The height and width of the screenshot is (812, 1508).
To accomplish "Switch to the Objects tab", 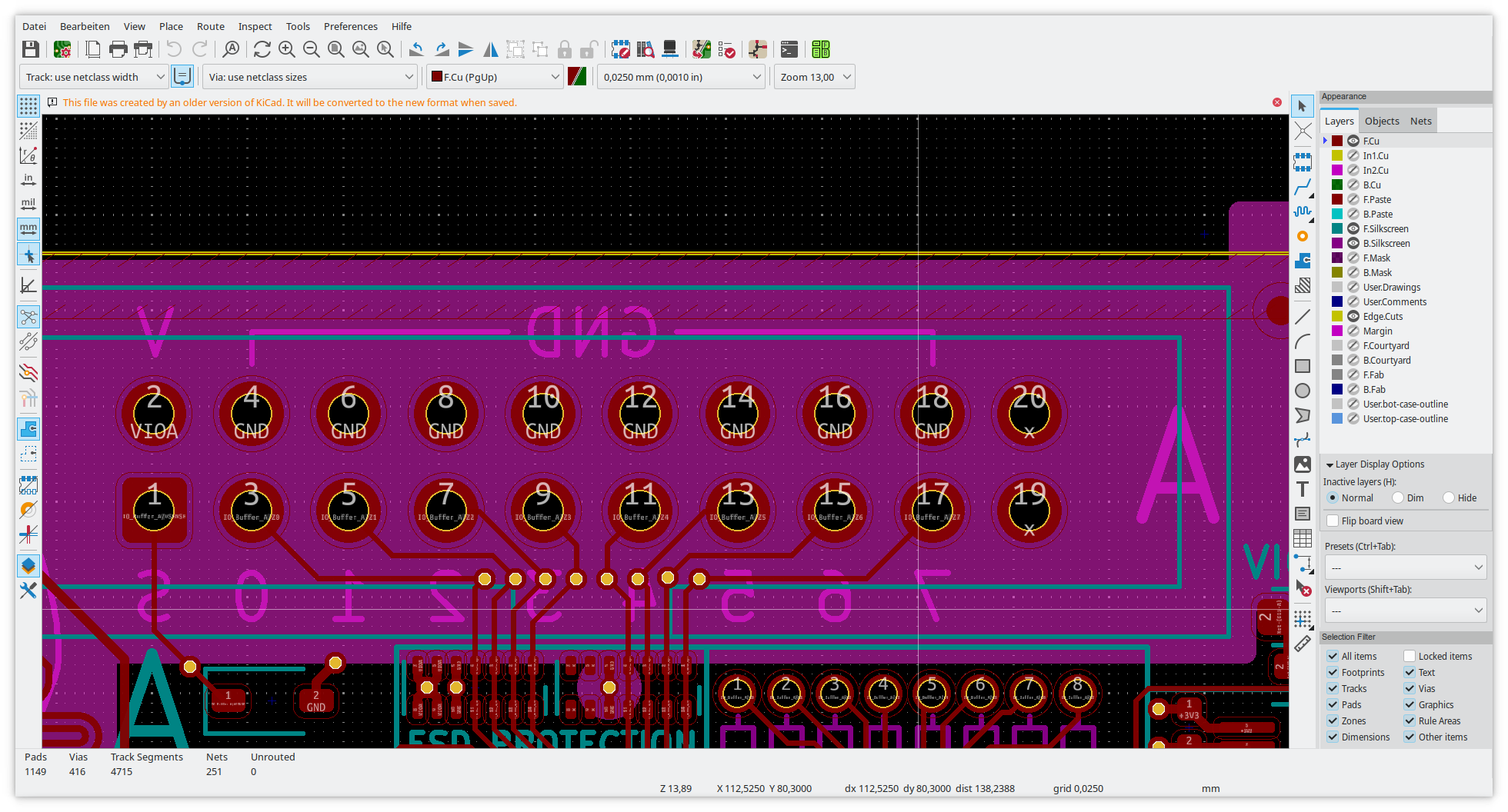I will 1382,121.
